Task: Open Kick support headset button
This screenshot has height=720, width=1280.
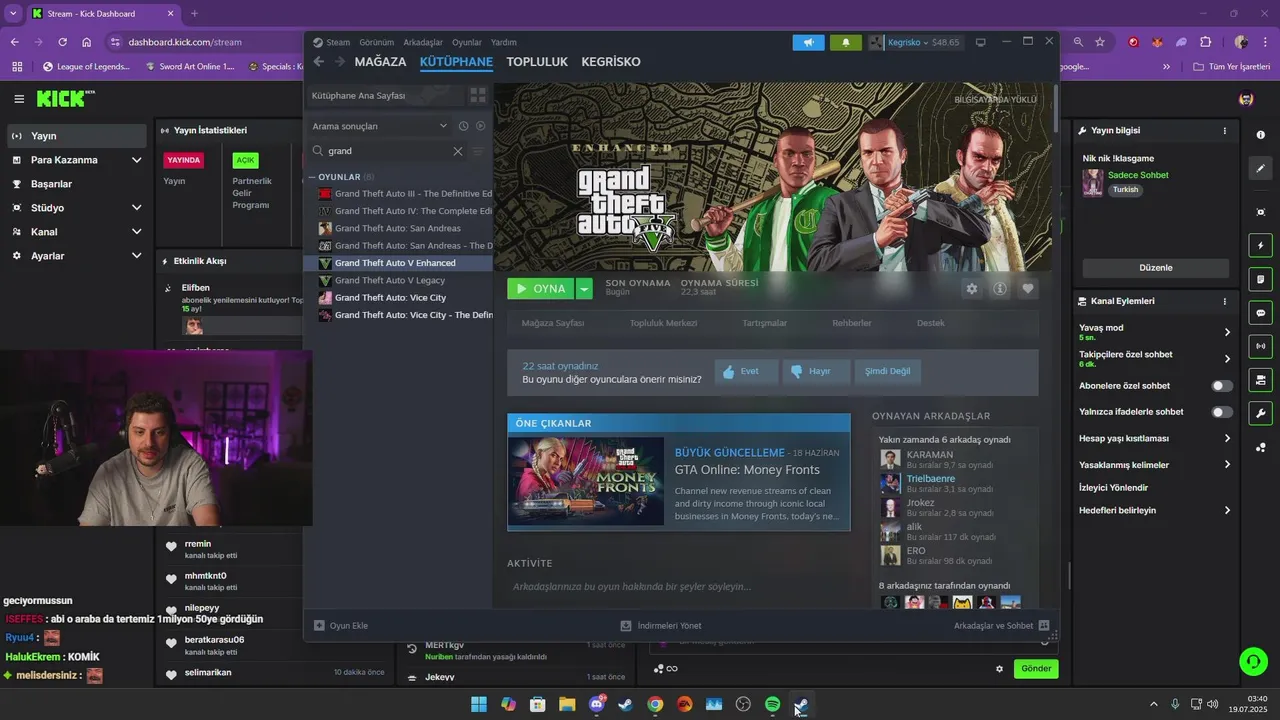Action: (x=1253, y=661)
